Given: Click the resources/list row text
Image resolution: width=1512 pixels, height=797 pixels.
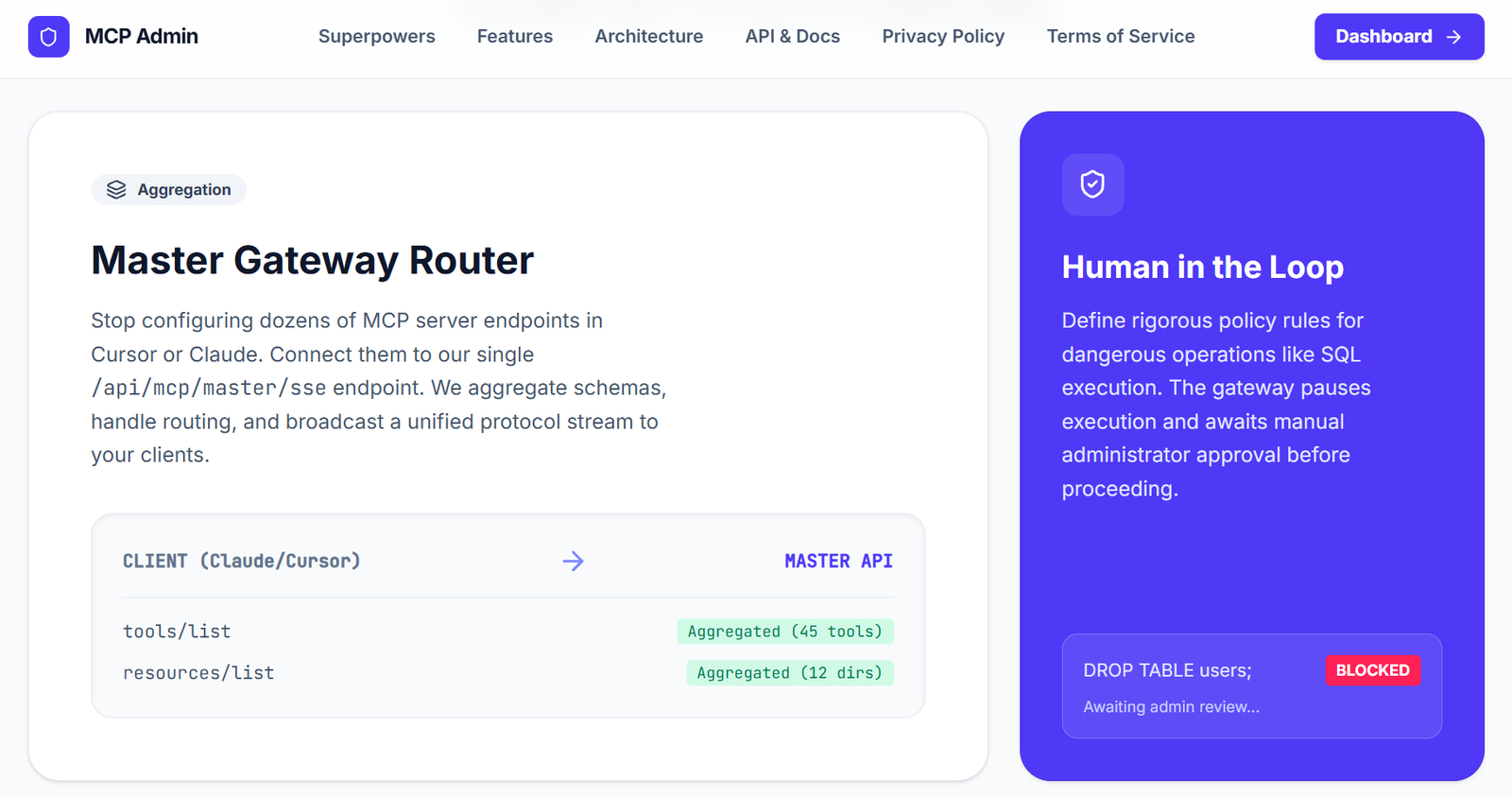Looking at the screenshot, I should point(198,673).
